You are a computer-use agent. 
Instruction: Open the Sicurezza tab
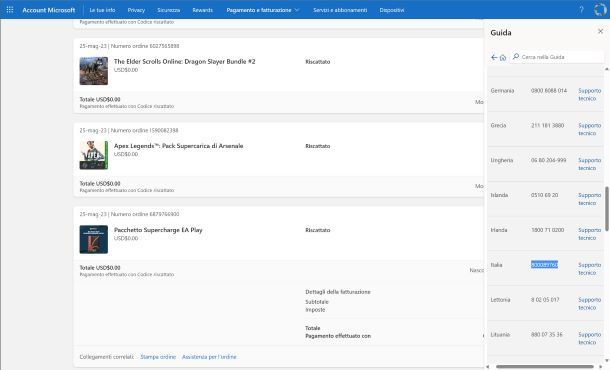168,10
